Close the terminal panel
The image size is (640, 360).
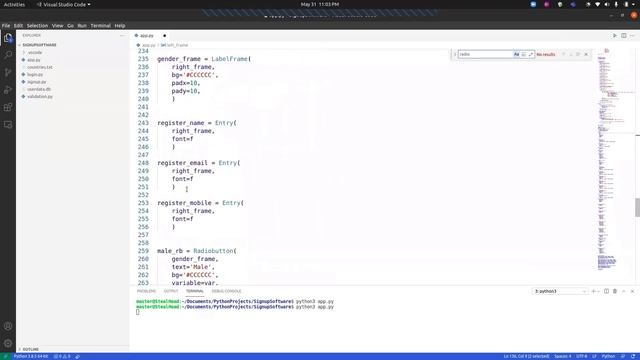(632, 291)
